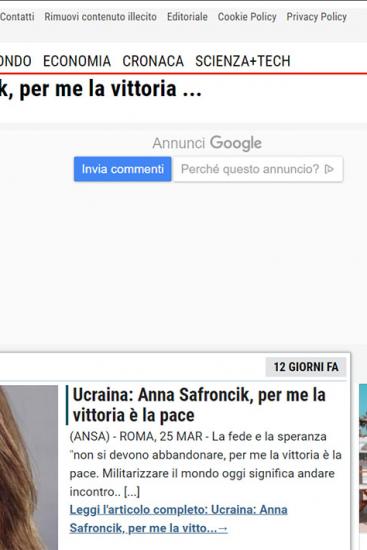
Task: Click the AdChoices triangle icon
Action: [x=329, y=169]
